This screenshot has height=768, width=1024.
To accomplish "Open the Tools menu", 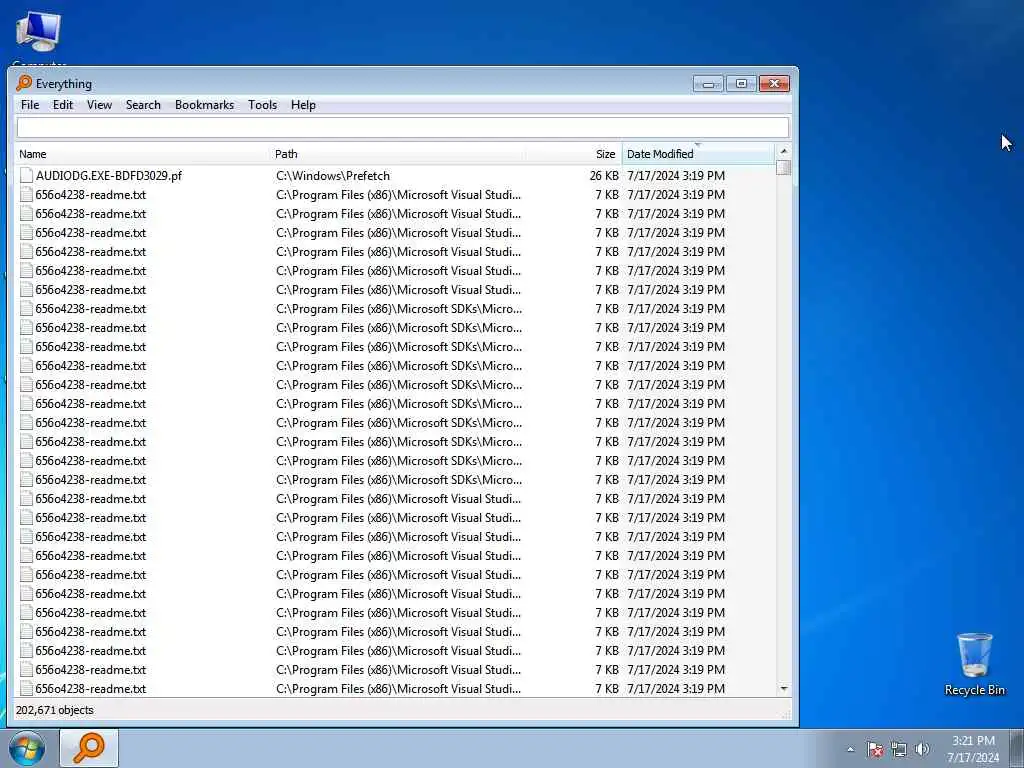I will 263,104.
